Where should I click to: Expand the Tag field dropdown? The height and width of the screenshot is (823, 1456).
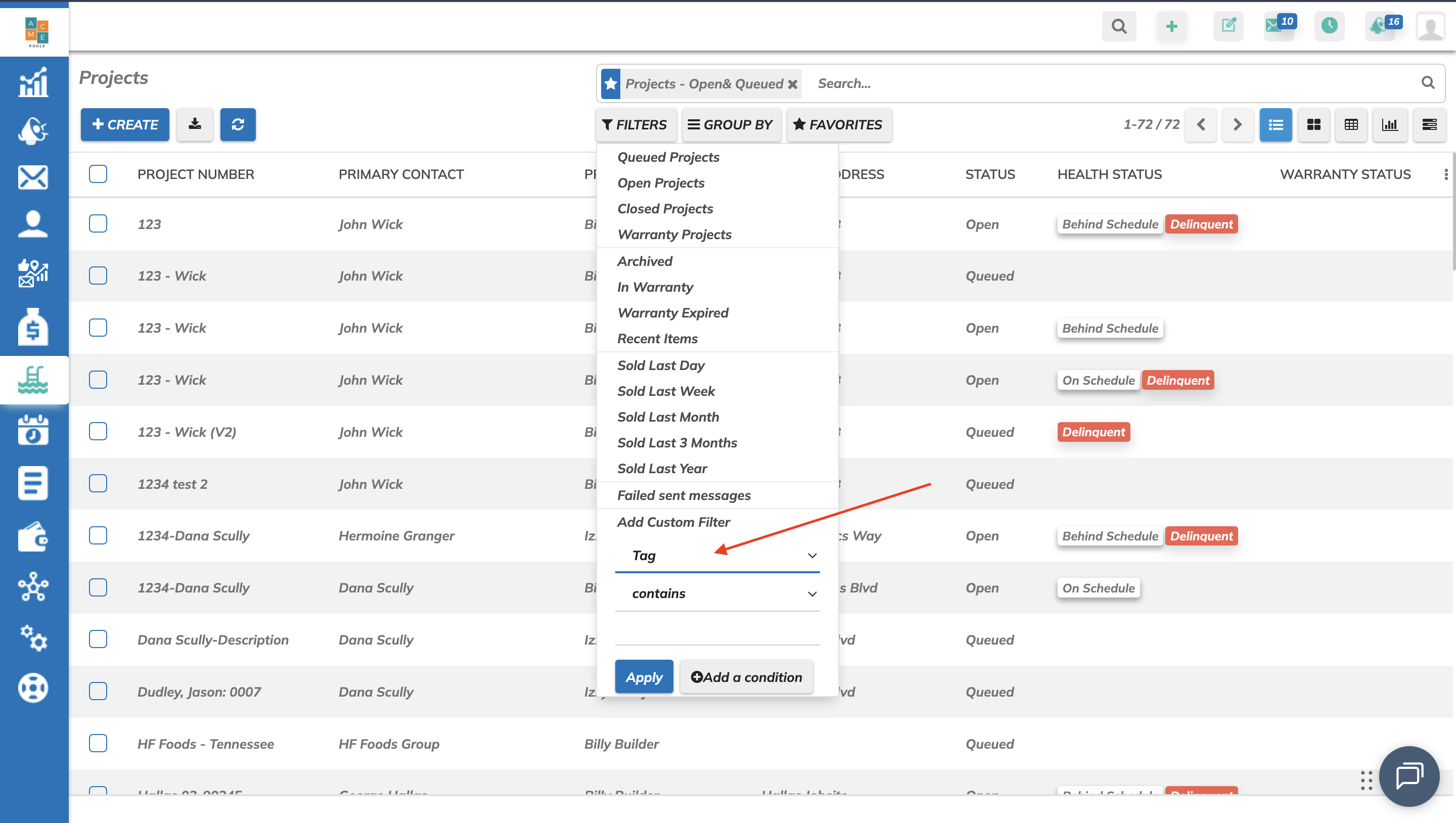[717, 556]
